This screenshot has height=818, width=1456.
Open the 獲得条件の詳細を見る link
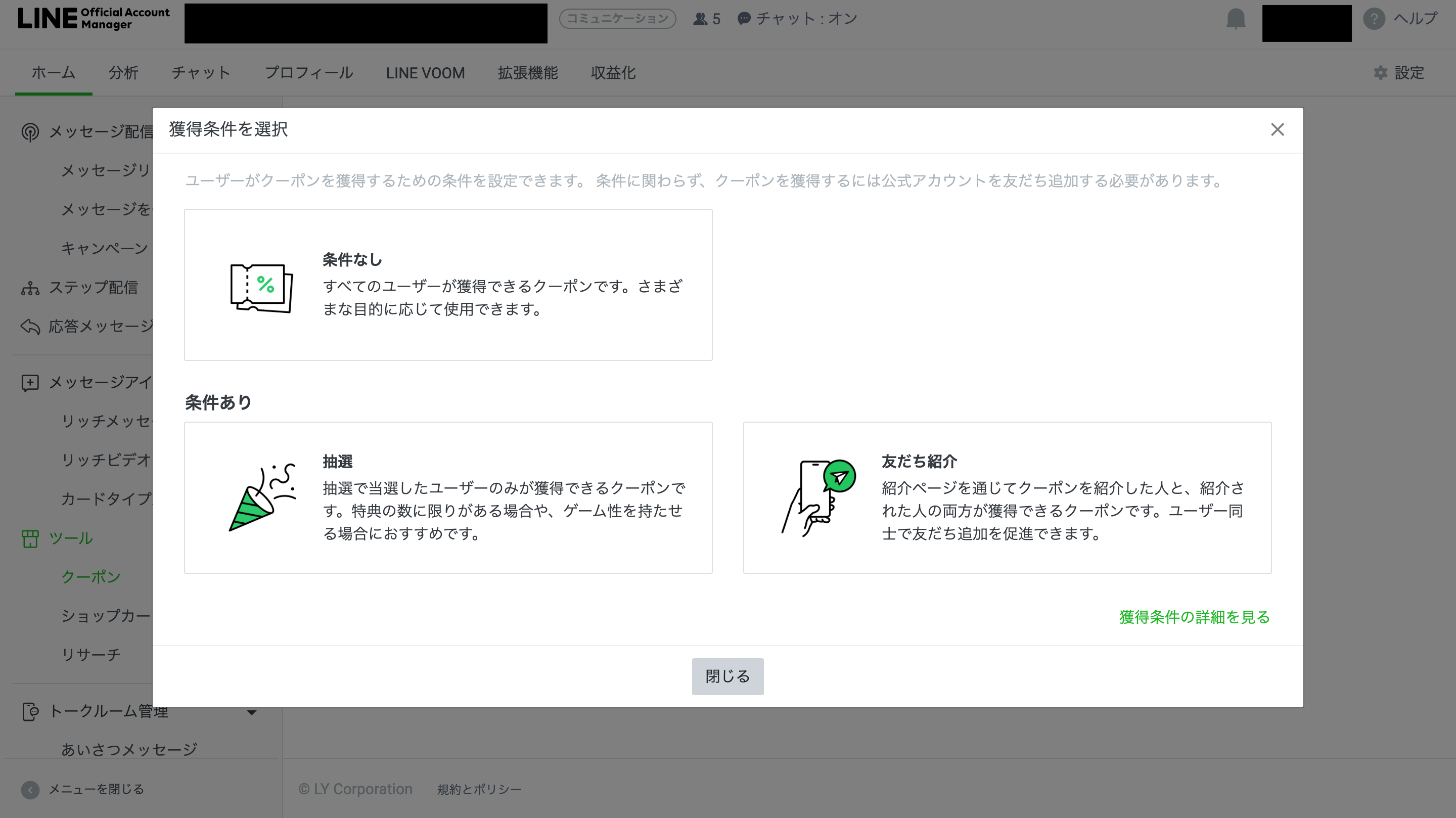(x=1194, y=617)
